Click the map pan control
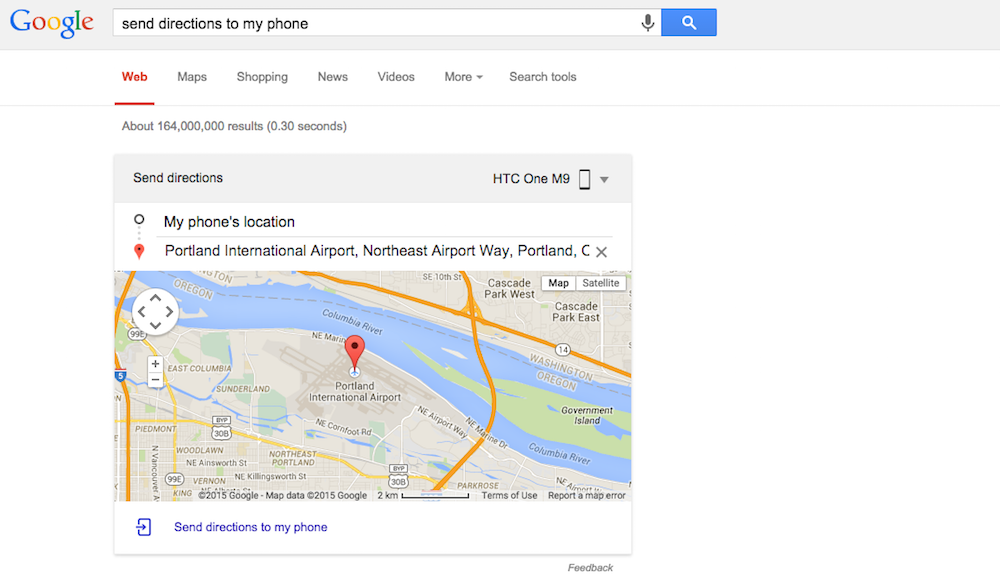This screenshot has height=588, width=1000. [x=155, y=312]
